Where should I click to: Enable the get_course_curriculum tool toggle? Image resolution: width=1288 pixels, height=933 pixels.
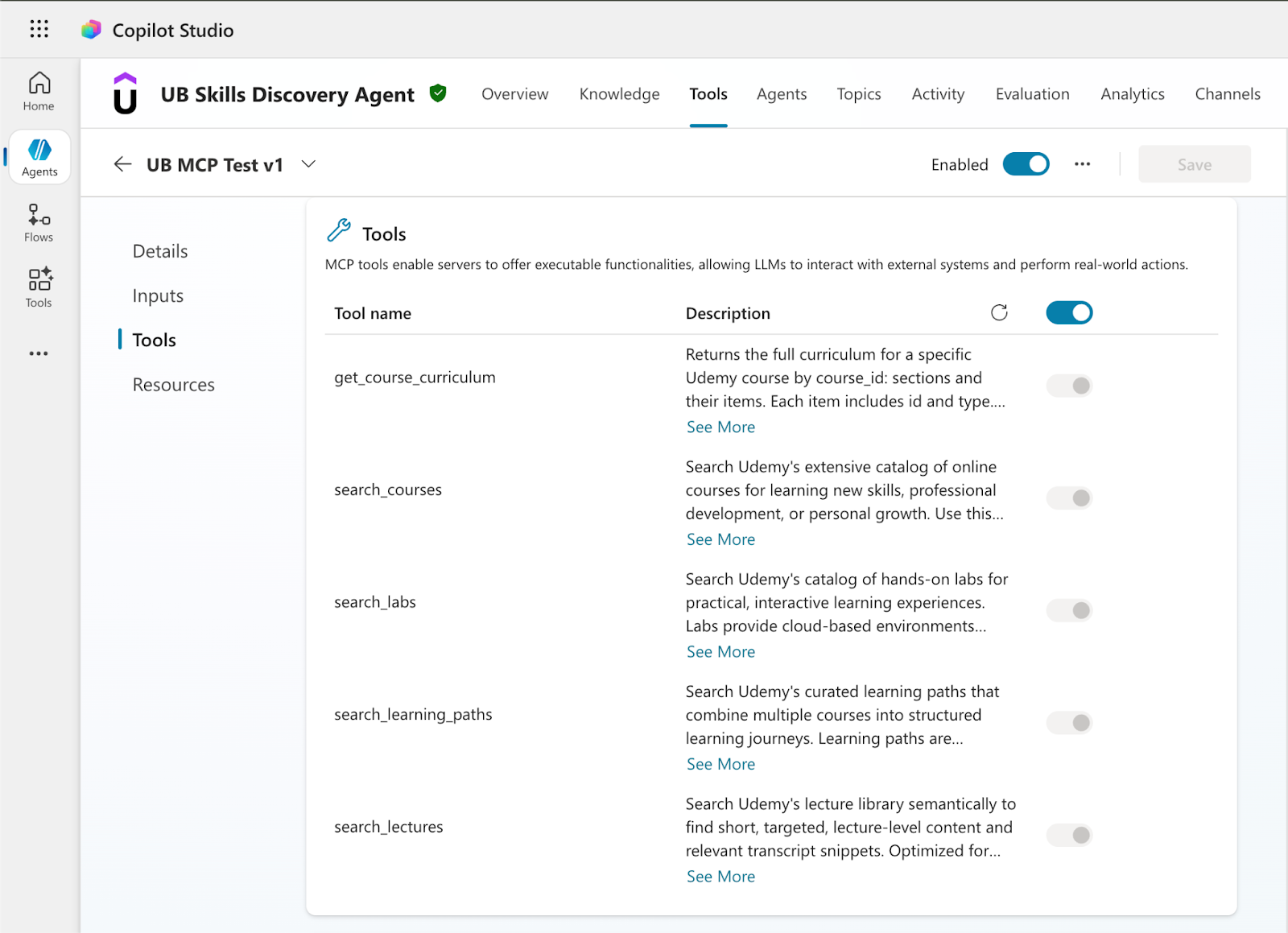coord(1069,386)
